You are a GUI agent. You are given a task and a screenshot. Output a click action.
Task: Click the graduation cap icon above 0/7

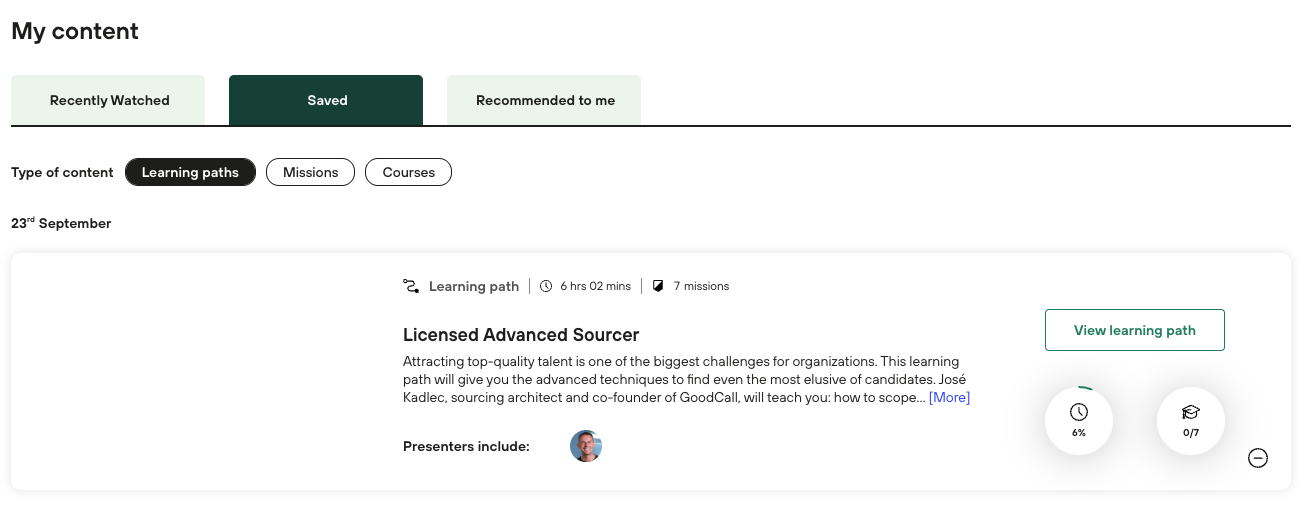(1190, 412)
